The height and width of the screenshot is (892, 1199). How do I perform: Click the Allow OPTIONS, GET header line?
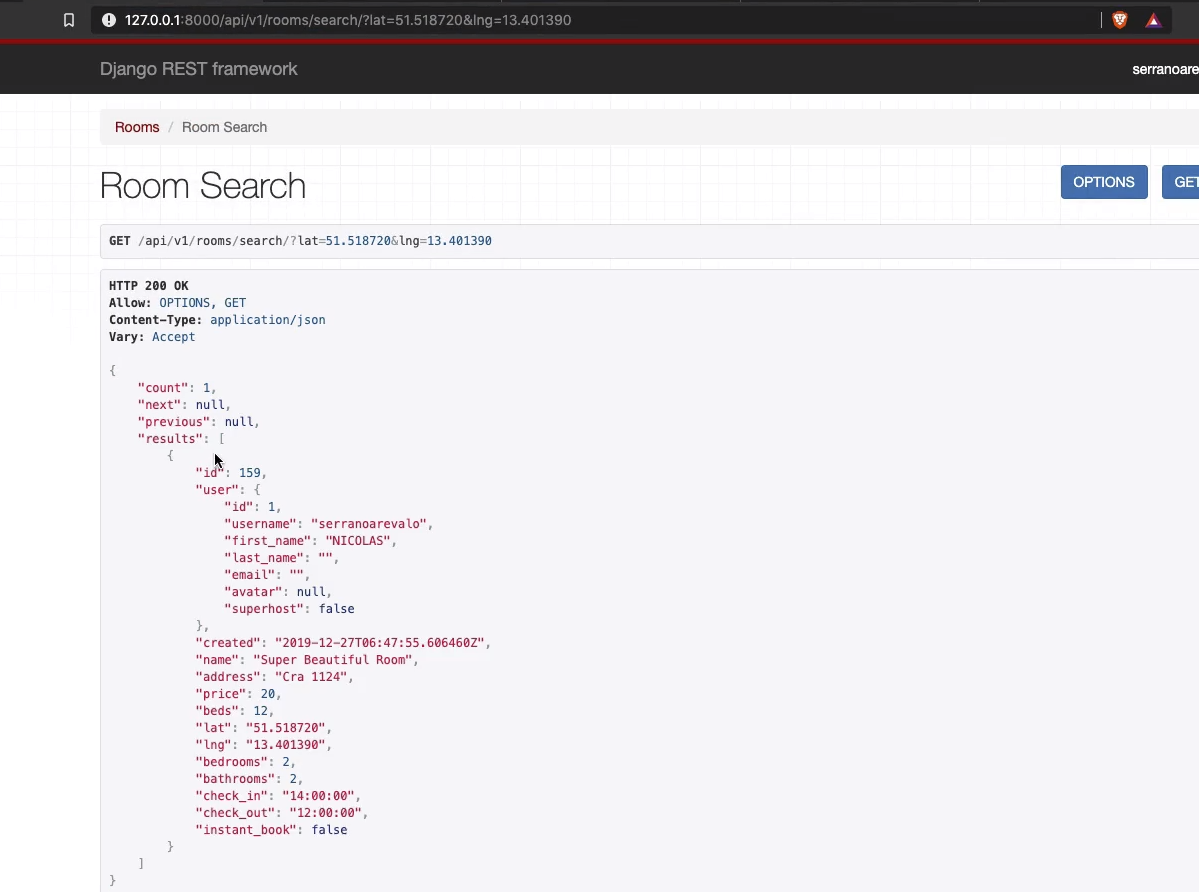tap(175, 302)
